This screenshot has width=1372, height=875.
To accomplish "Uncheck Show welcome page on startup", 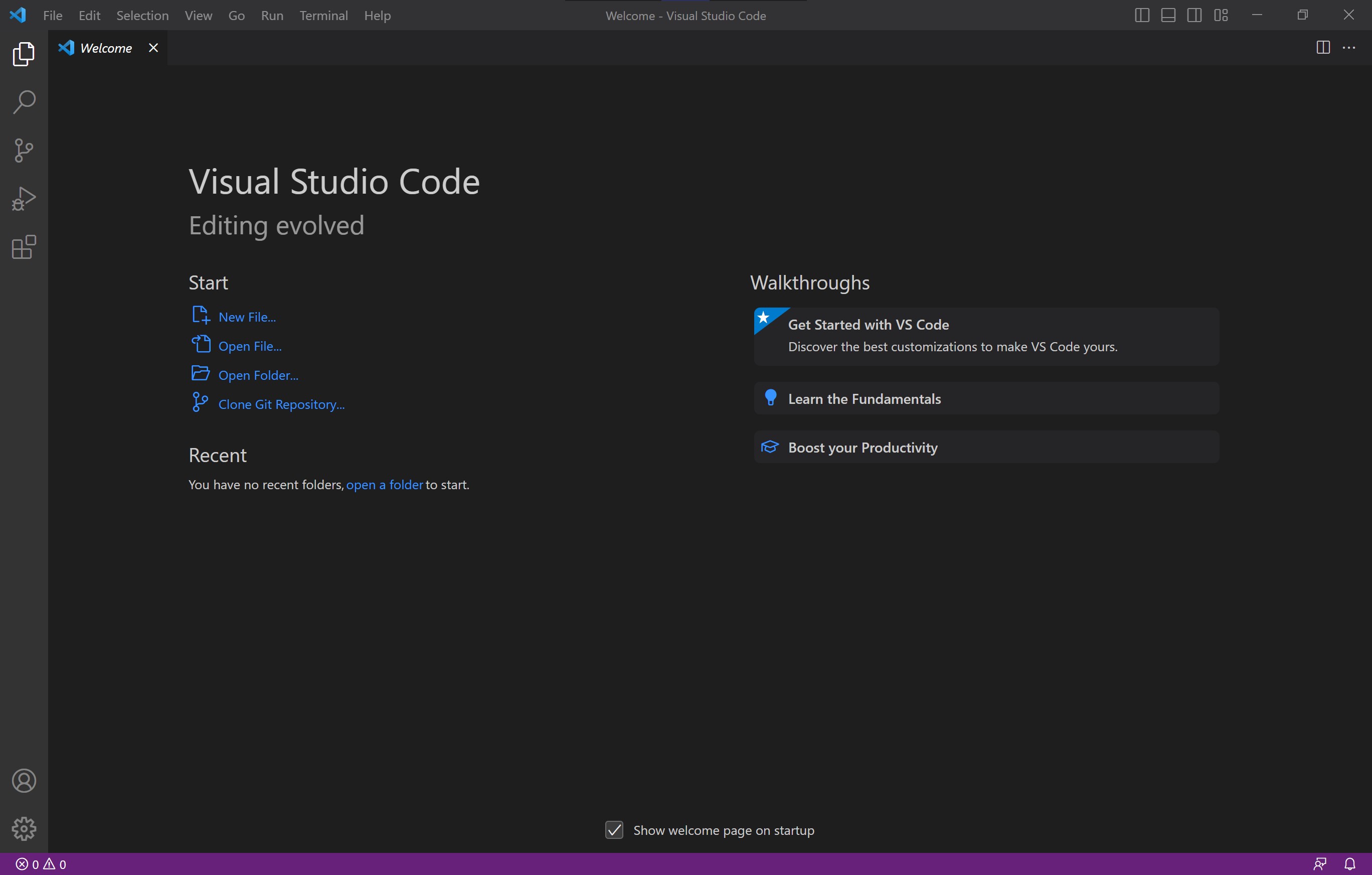I will [x=614, y=830].
